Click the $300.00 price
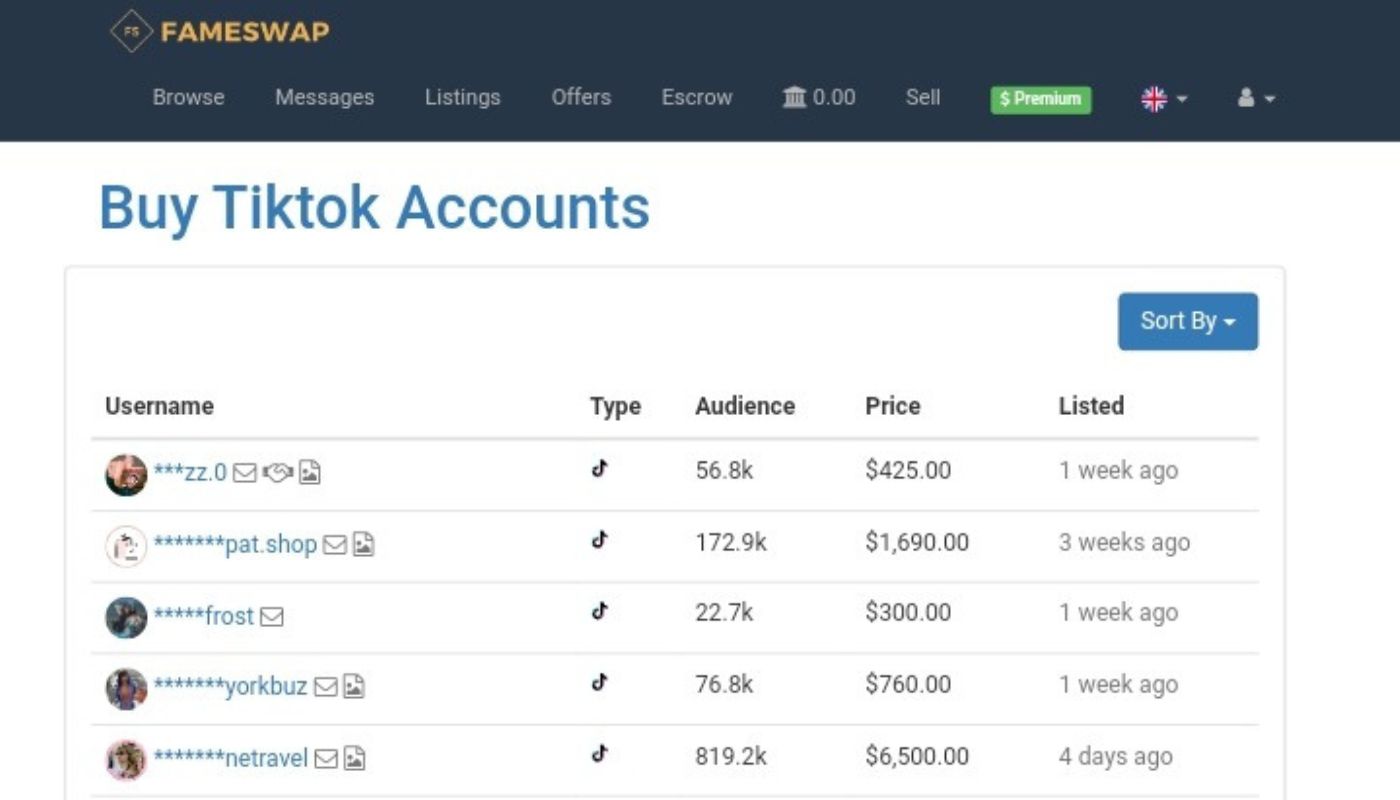 (x=908, y=613)
